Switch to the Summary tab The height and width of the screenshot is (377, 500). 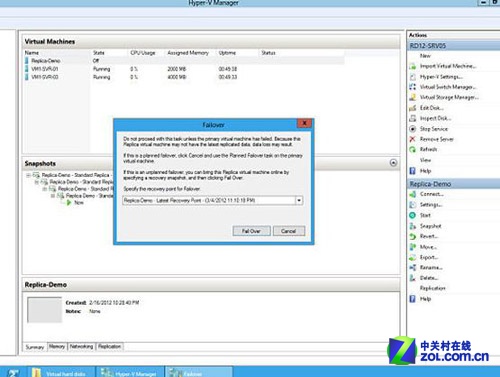click(35, 347)
